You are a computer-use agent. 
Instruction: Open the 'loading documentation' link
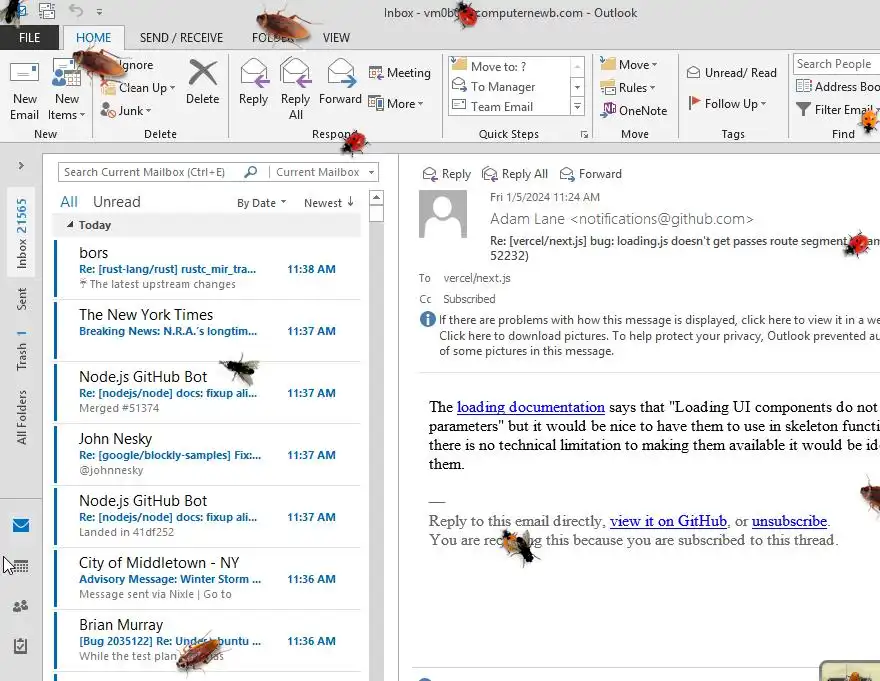coord(530,407)
